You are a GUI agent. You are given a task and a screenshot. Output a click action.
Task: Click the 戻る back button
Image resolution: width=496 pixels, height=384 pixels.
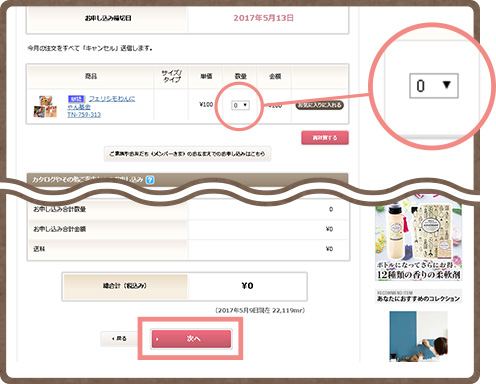[x=119, y=339]
